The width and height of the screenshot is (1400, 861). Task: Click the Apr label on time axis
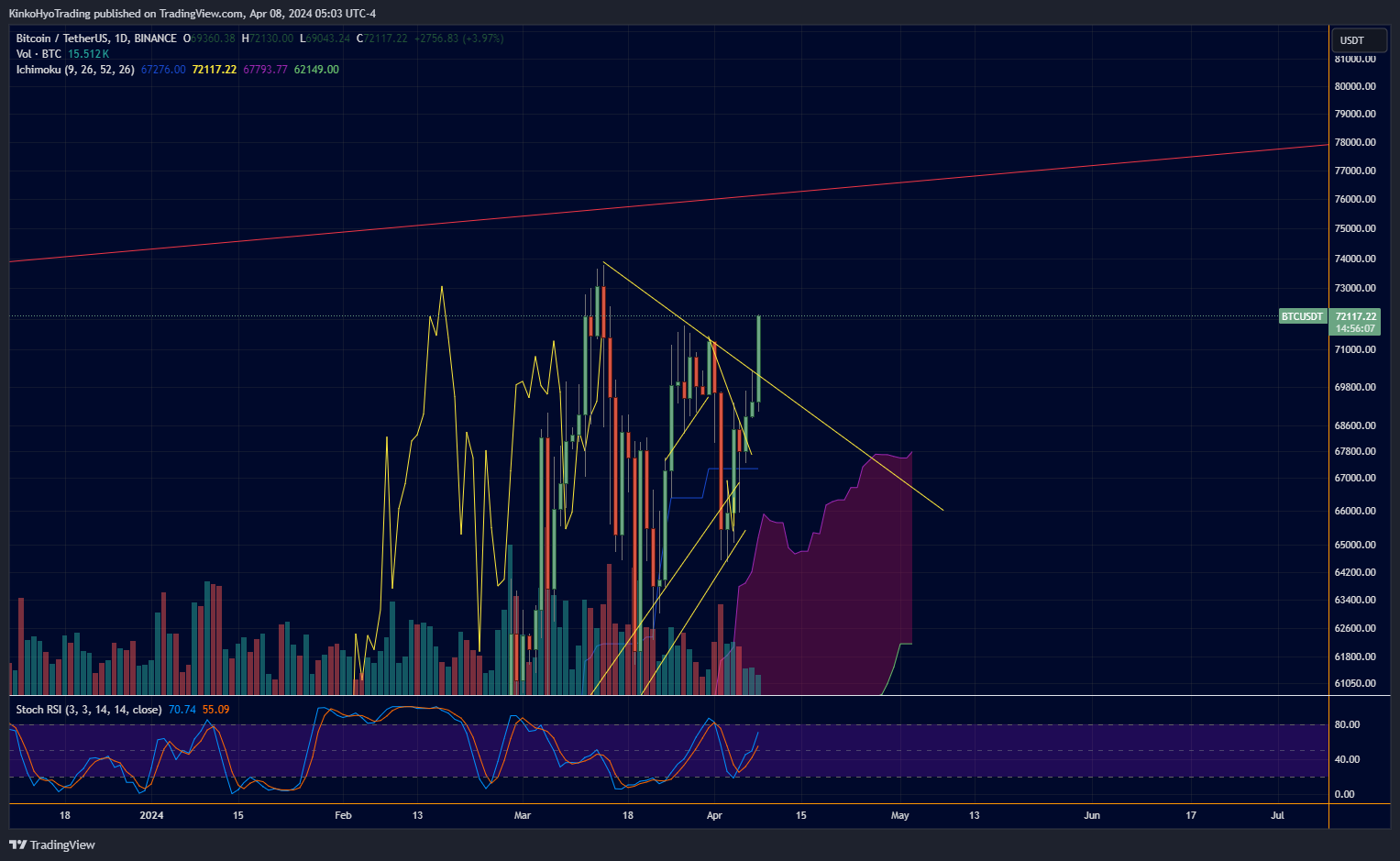tap(715, 815)
